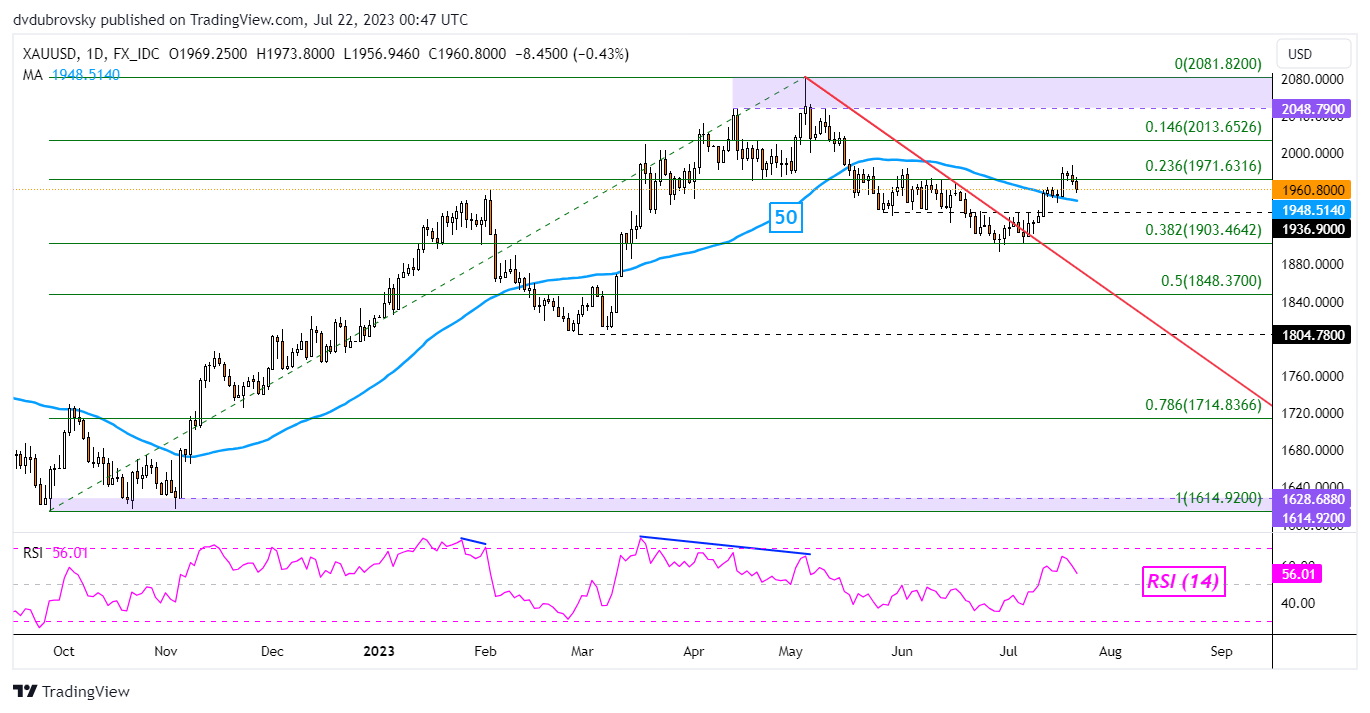Click Oct on the time axis
The image size is (1370, 713).
coord(63,651)
